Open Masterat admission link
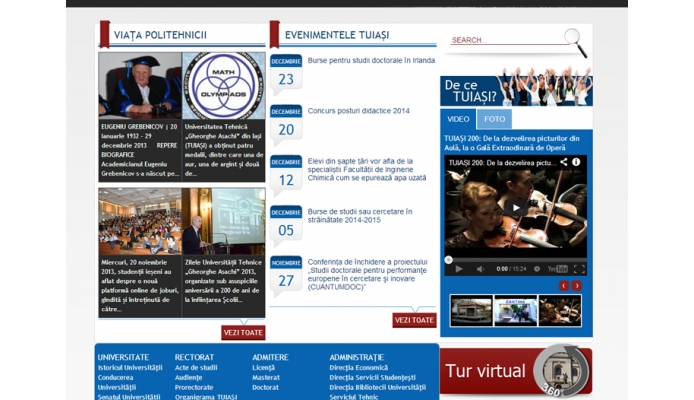The height and width of the screenshot is (400, 694). tap(266, 377)
